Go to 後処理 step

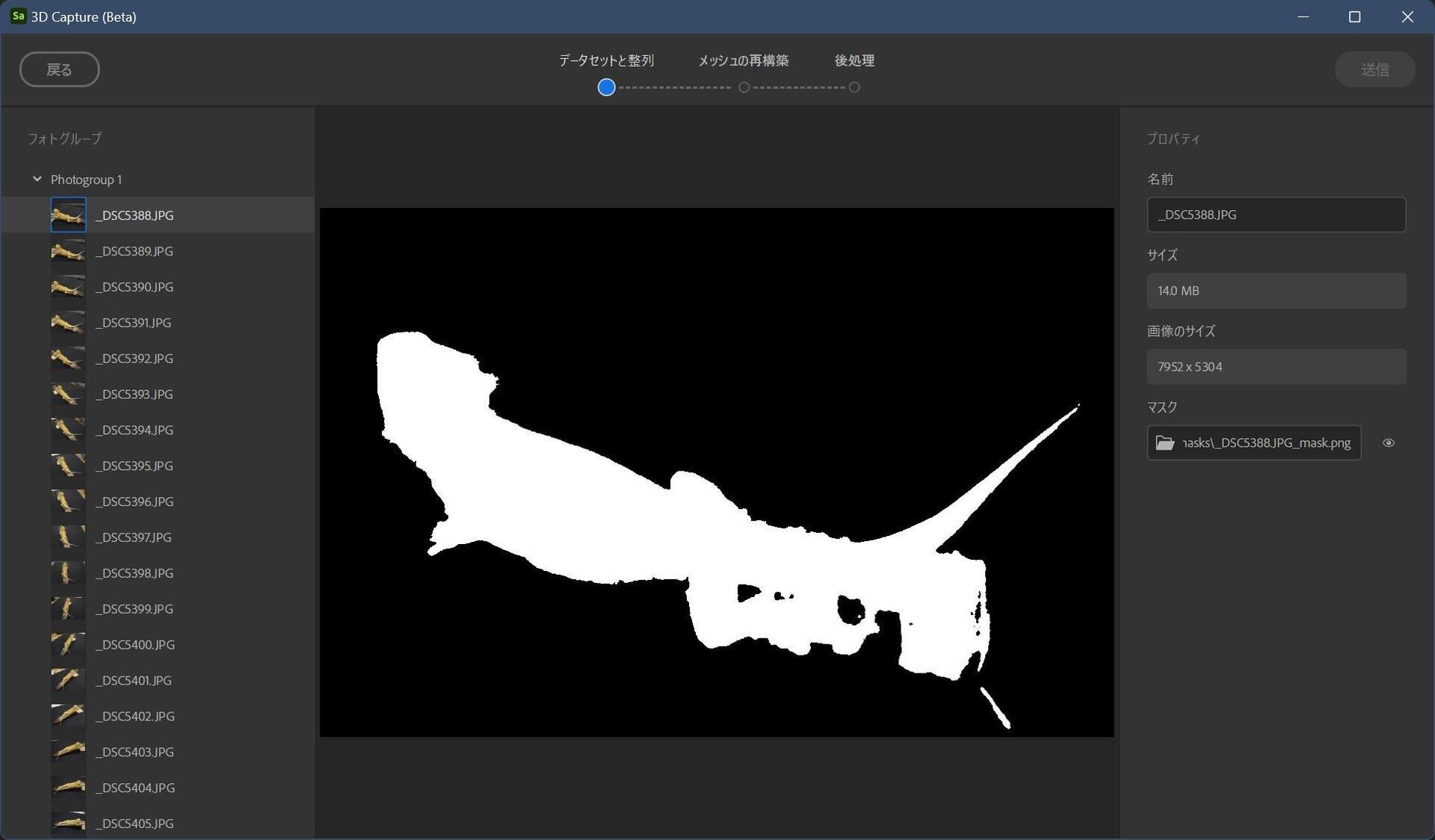854,61
